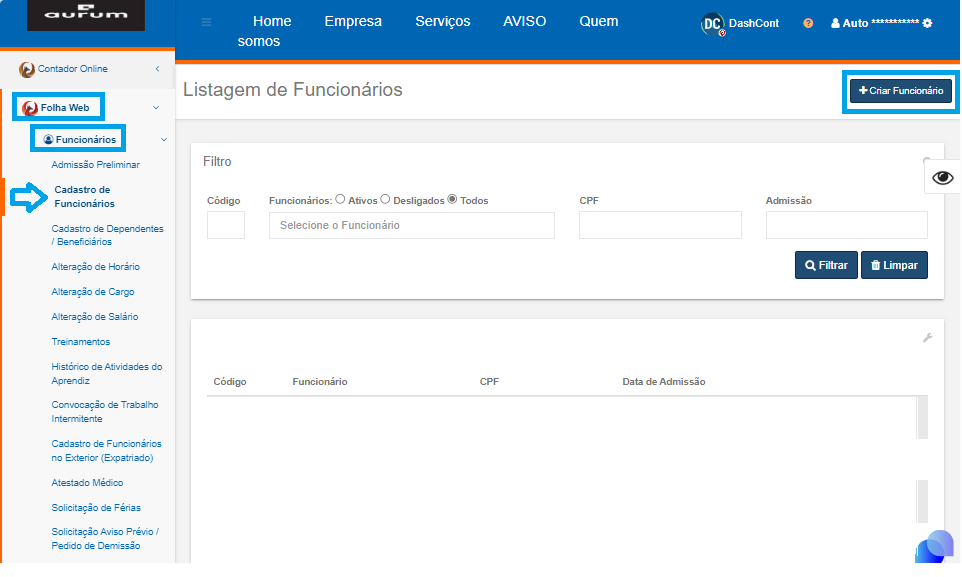
Task: Open Admissão Preliminar
Action: 96,165
